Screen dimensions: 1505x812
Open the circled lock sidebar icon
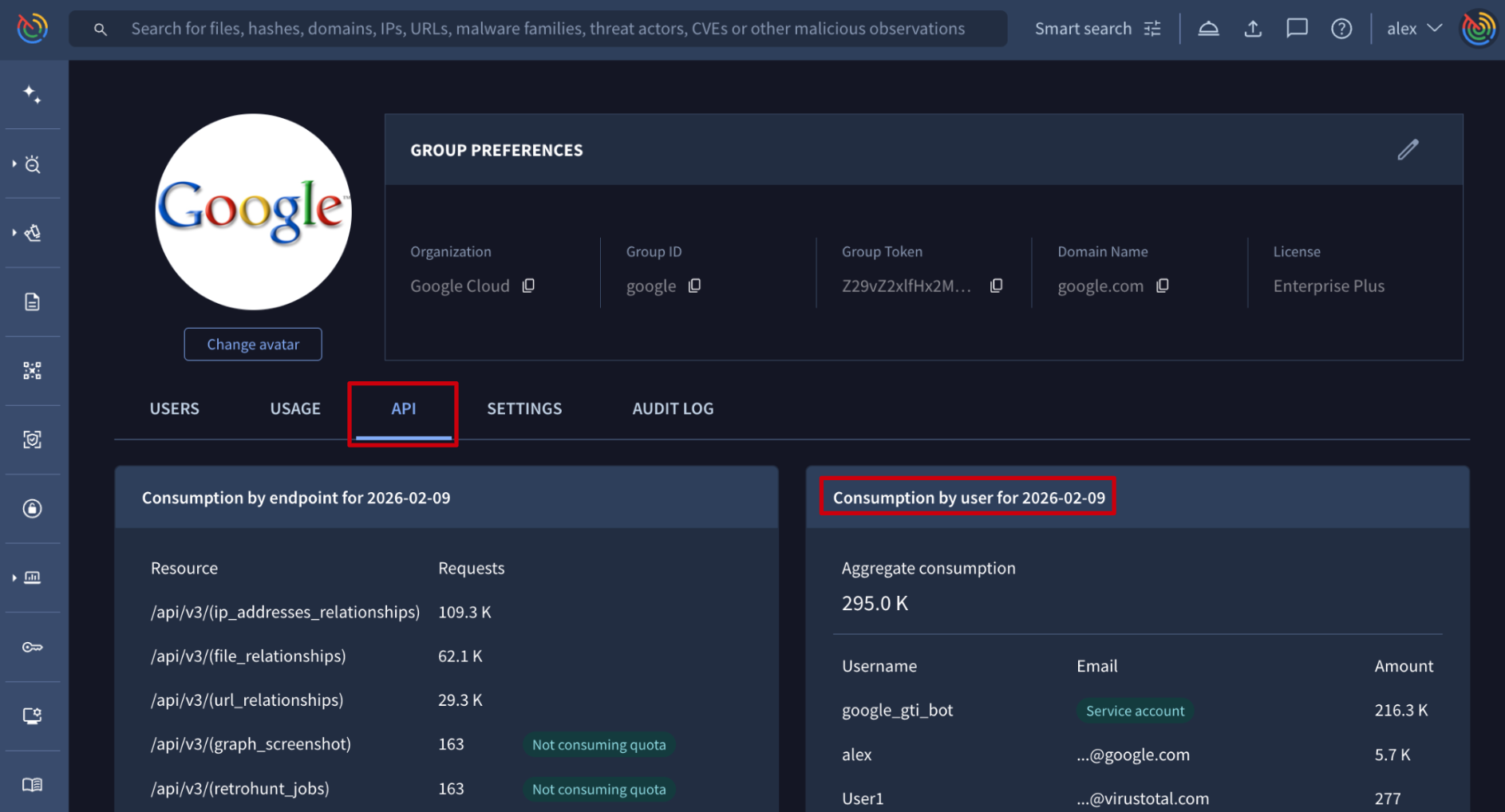tap(32, 509)
